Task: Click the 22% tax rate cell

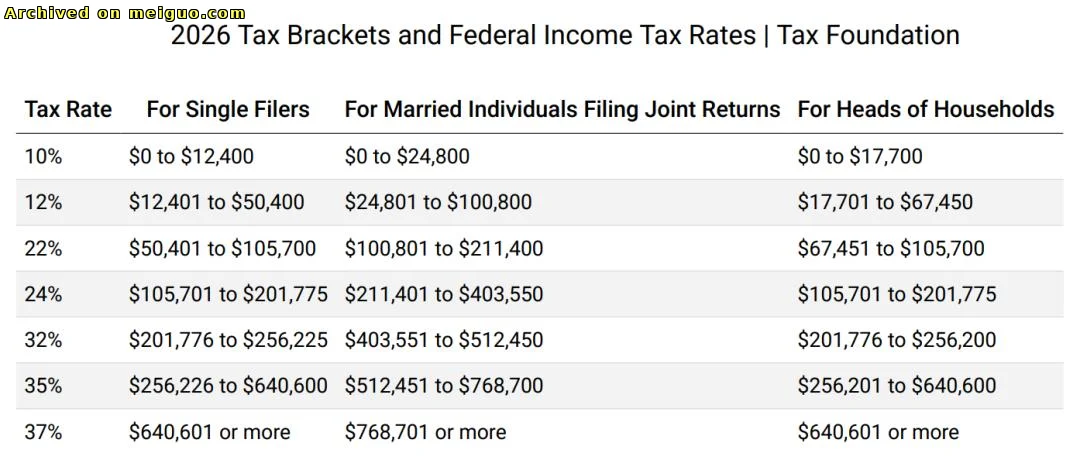Action: click(x=43, y=248)
